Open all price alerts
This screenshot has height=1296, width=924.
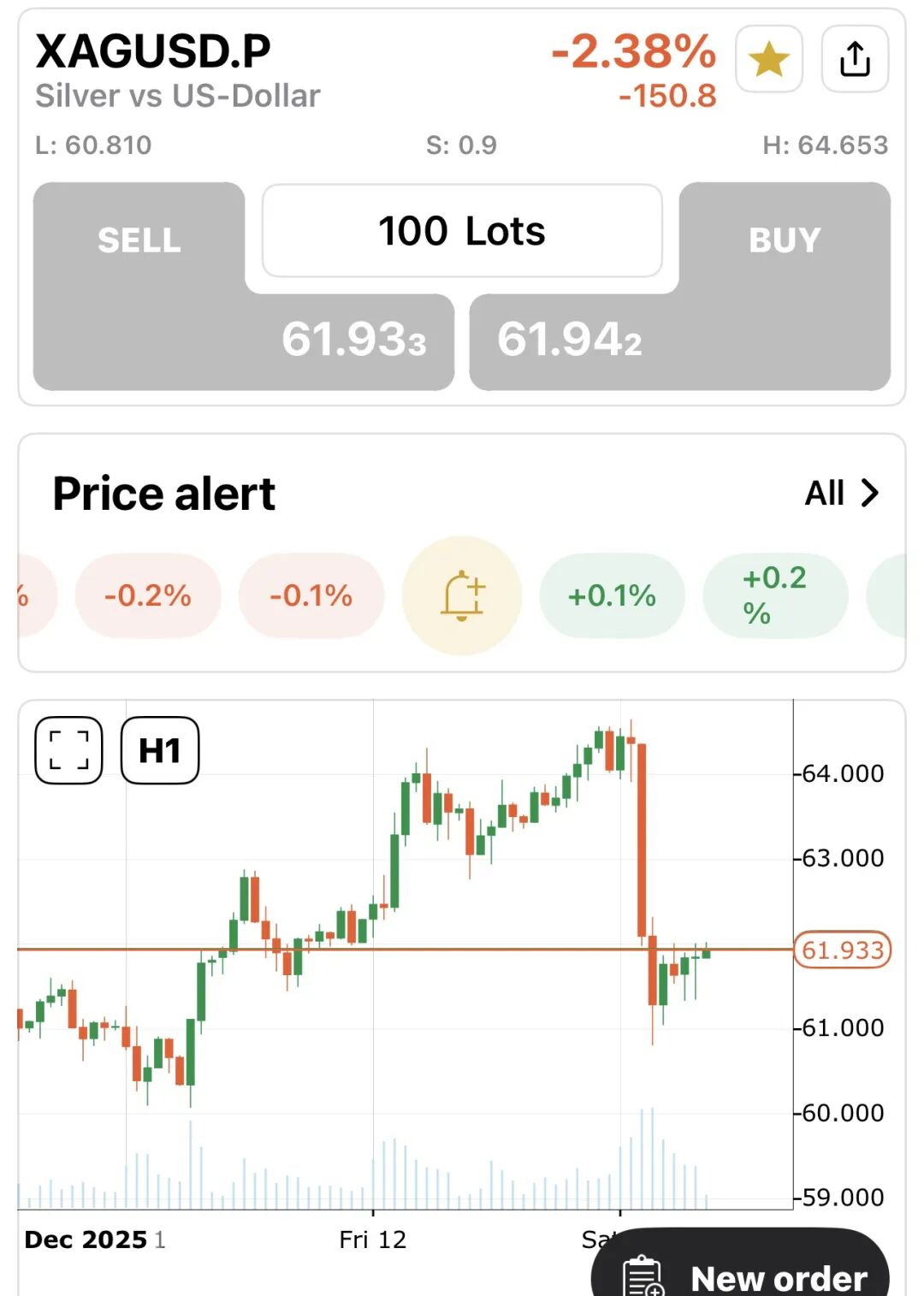(842, 493)
